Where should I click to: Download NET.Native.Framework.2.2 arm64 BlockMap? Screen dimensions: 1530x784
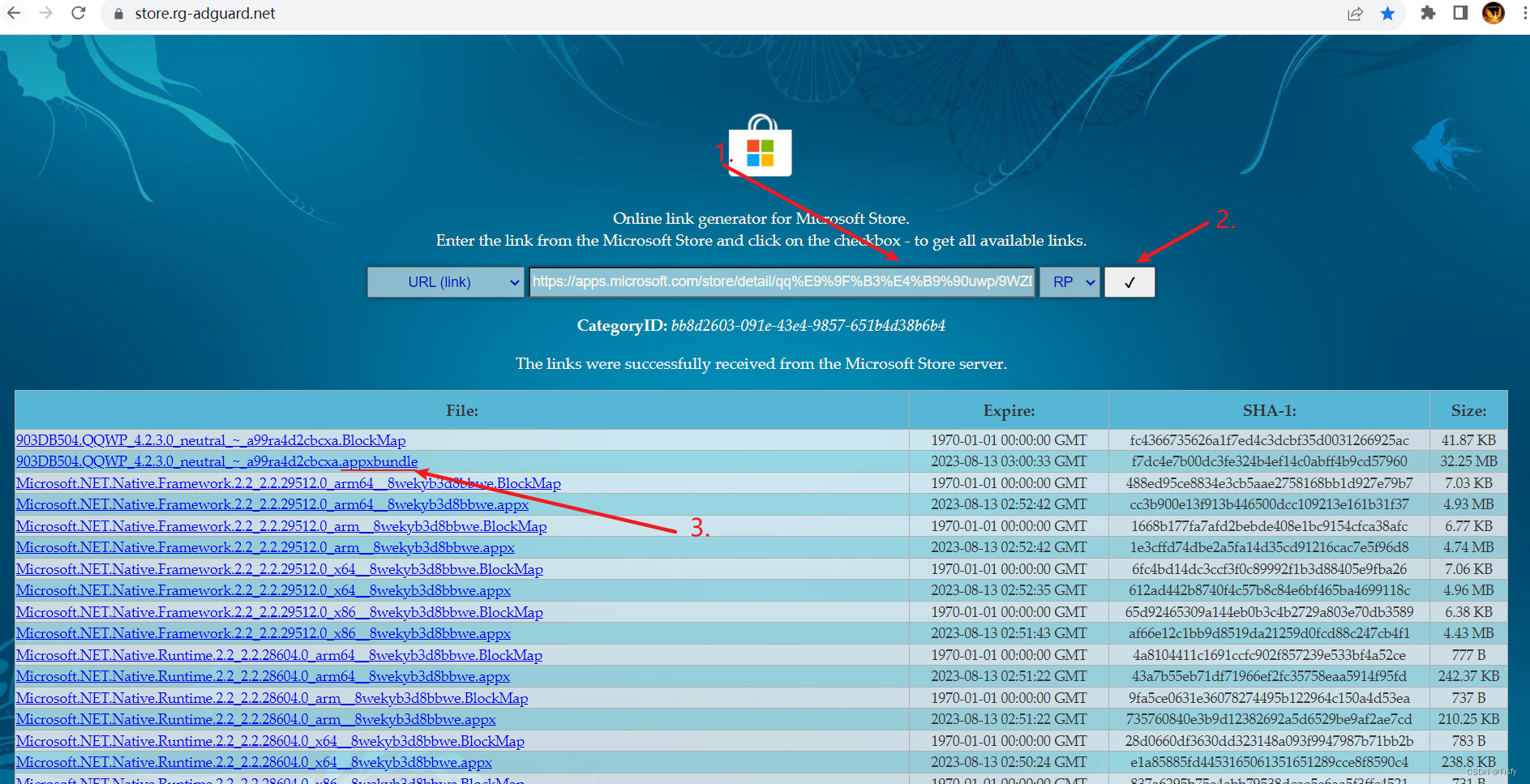(x=289, y=483)
